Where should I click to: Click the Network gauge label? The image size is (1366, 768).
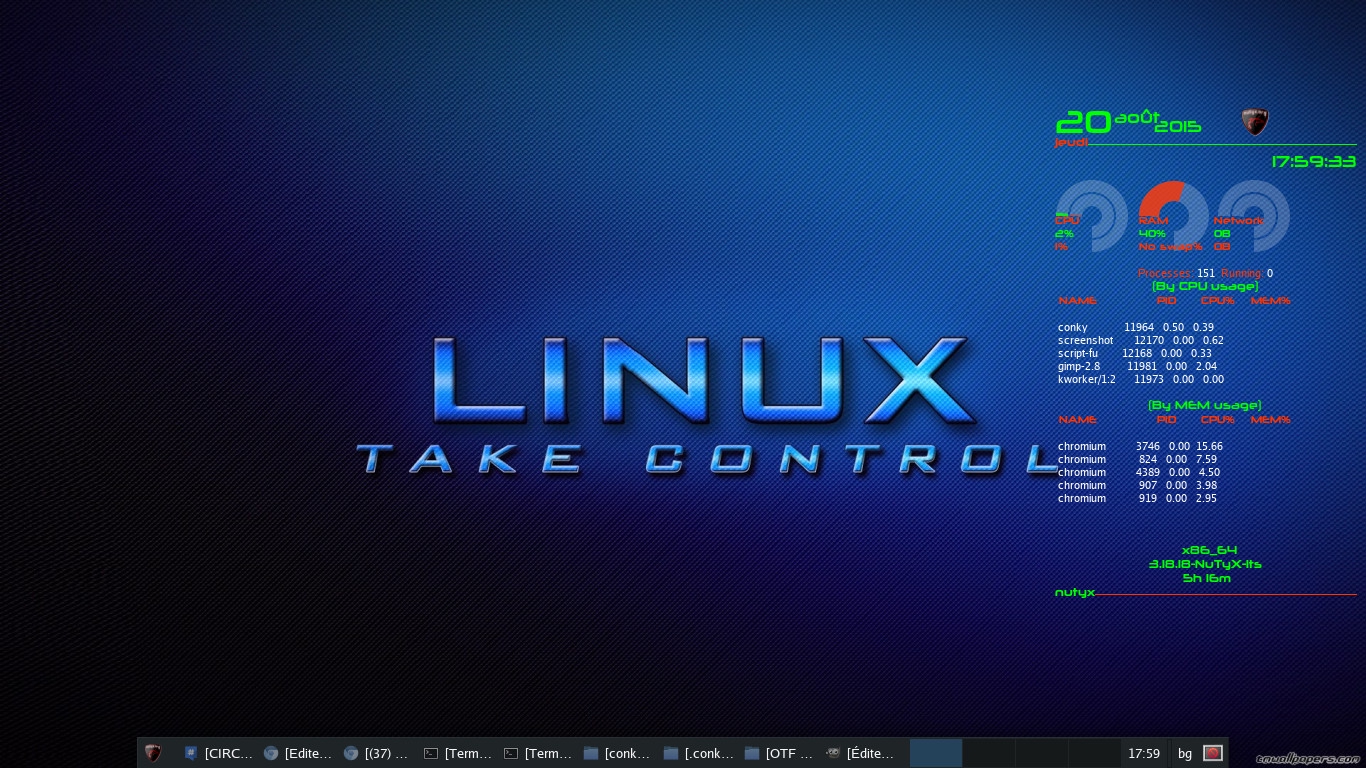[1238, 220]
